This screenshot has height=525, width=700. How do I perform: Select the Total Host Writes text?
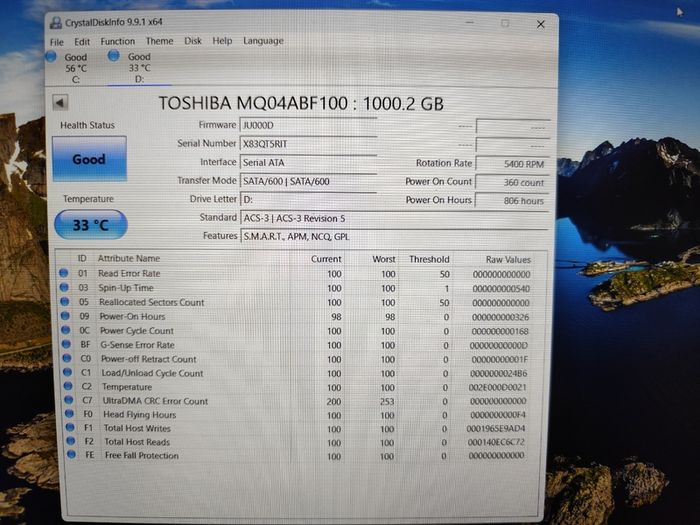pos(138,428)
